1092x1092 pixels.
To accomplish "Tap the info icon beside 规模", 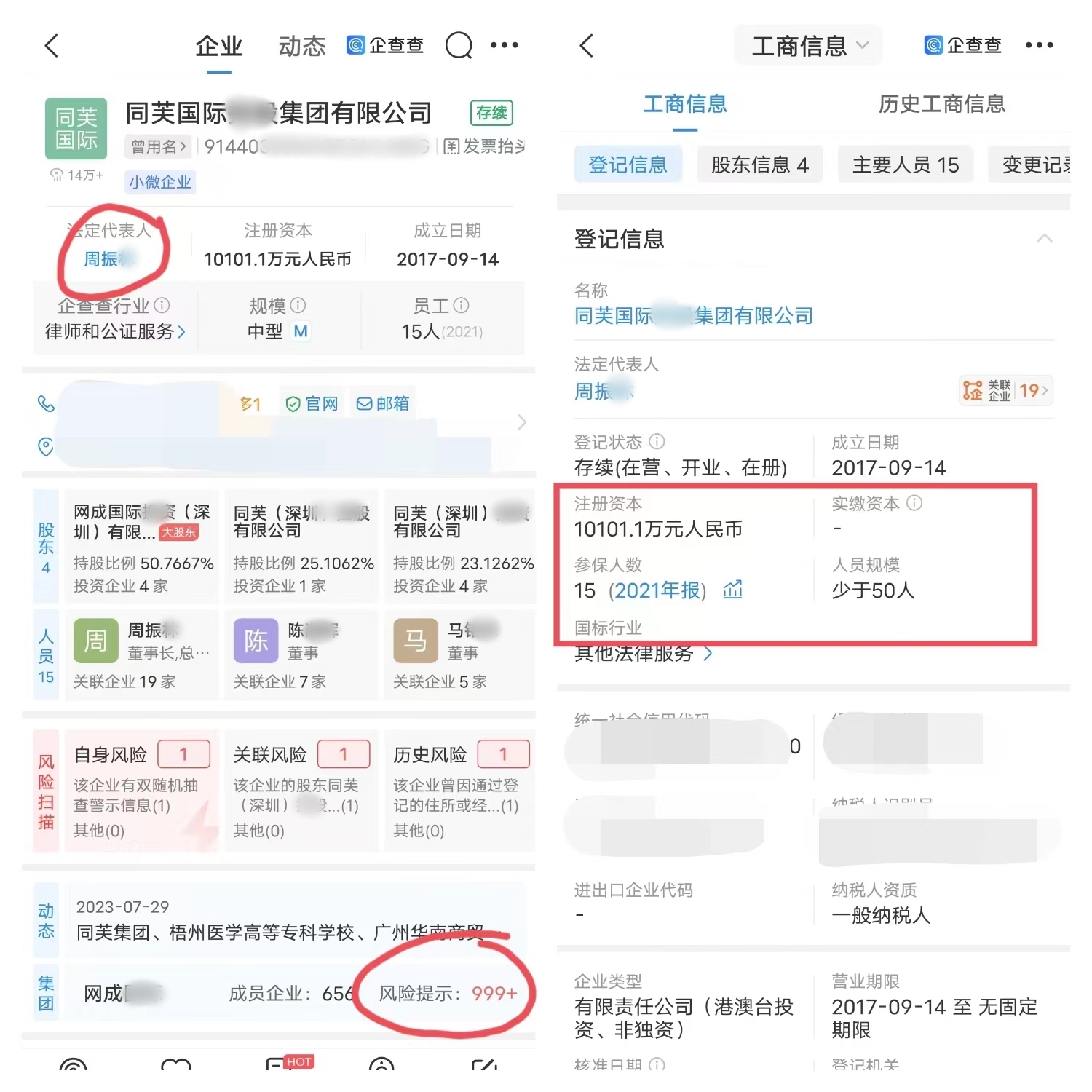I will tap(298, 305).
